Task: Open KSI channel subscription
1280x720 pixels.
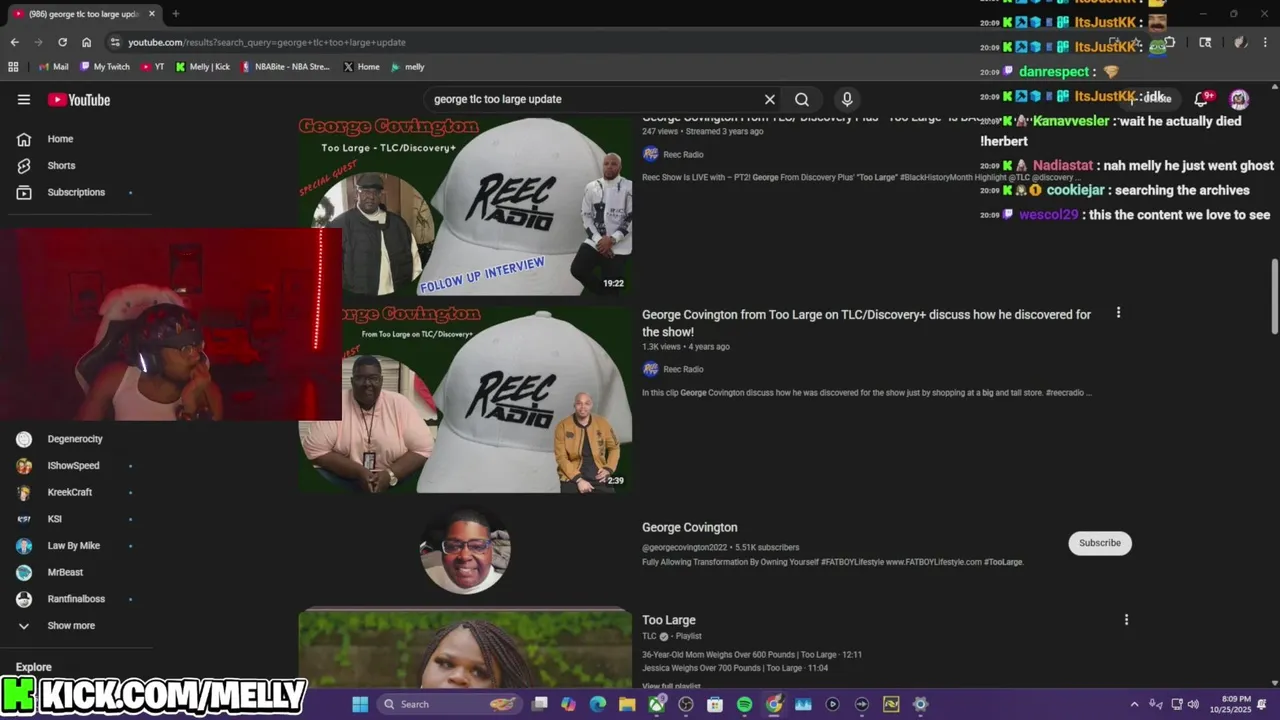Action: point(54,519)
